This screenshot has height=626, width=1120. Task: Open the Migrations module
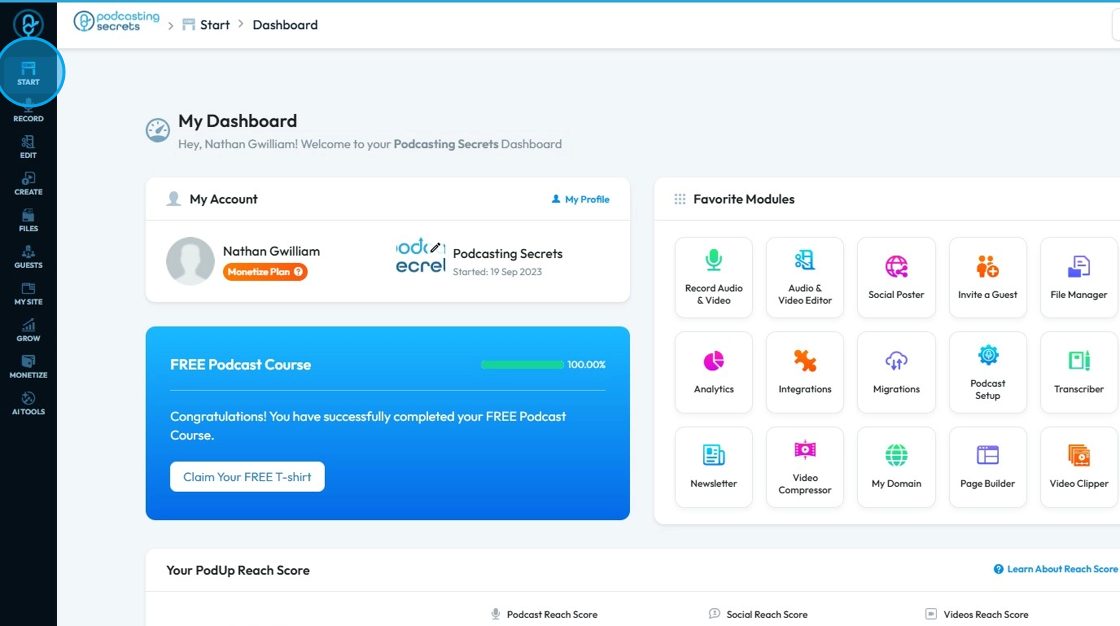click(x=896, y=372)
